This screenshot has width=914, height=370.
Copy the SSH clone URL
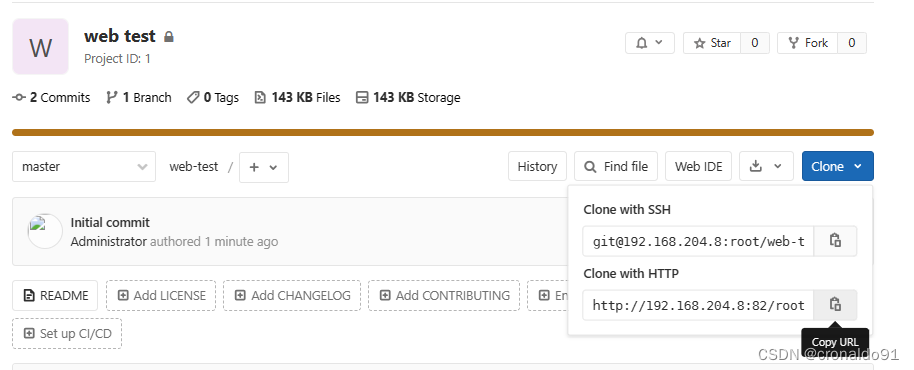[x=835, y=241]
